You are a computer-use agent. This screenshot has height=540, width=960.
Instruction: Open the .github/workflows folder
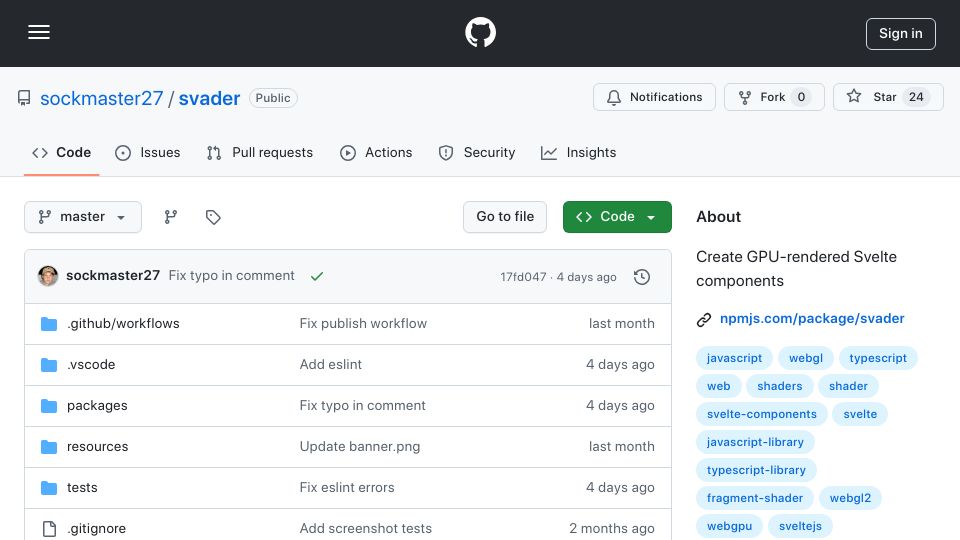123,323
